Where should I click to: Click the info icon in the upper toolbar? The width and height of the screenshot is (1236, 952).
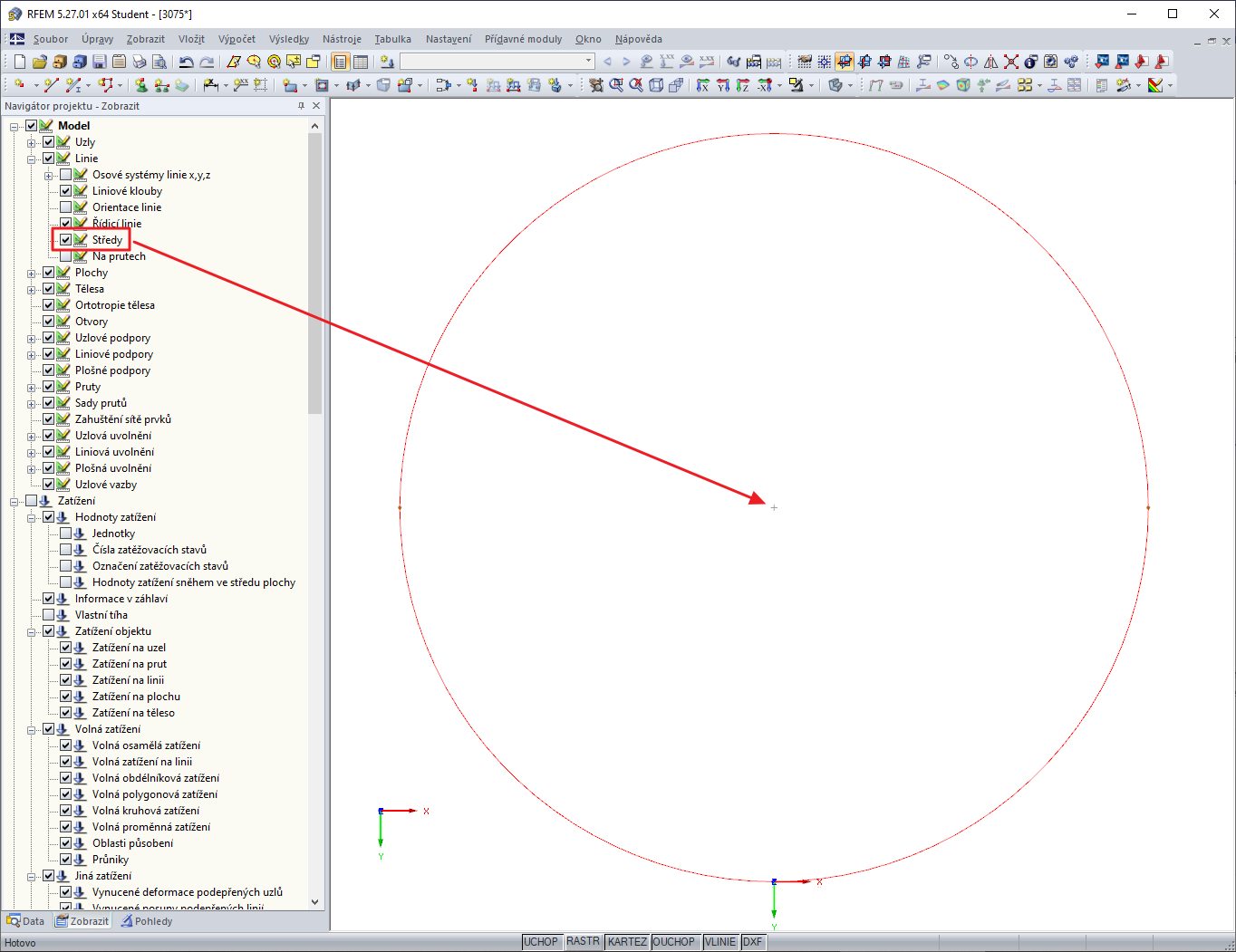(1029, 62)
